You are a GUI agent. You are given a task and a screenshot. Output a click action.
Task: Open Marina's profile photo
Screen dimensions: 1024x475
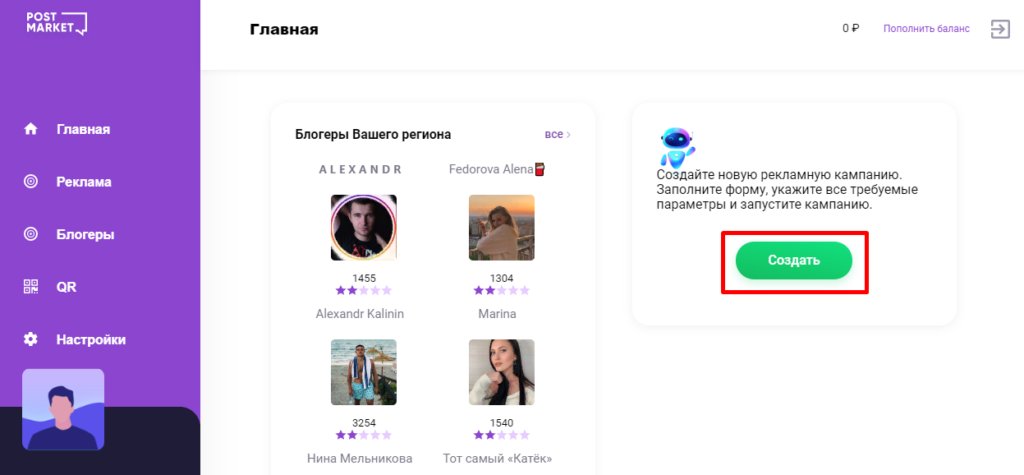[x=502, y=227]
